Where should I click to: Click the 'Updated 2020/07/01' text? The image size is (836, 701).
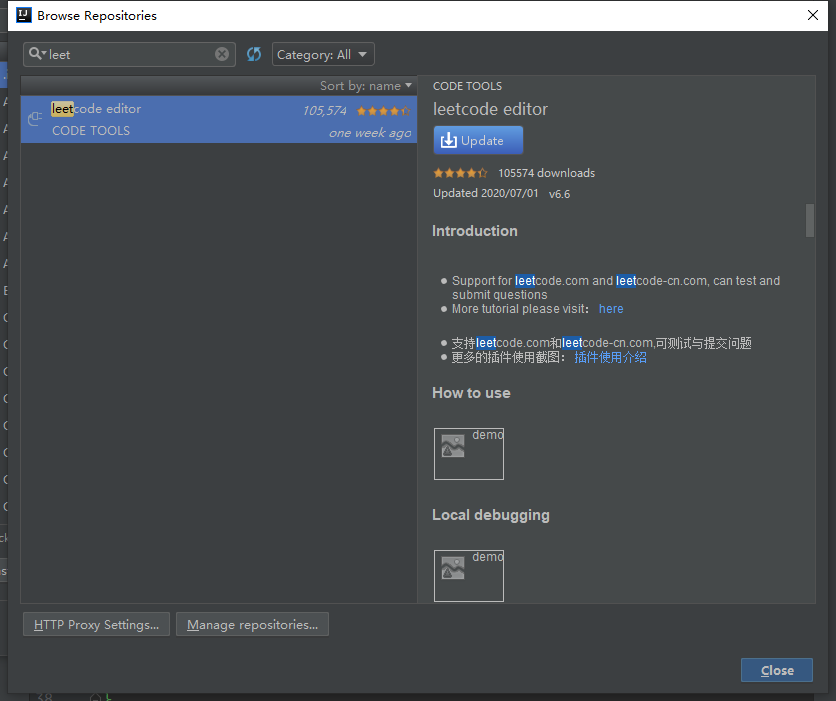[486, 193]
